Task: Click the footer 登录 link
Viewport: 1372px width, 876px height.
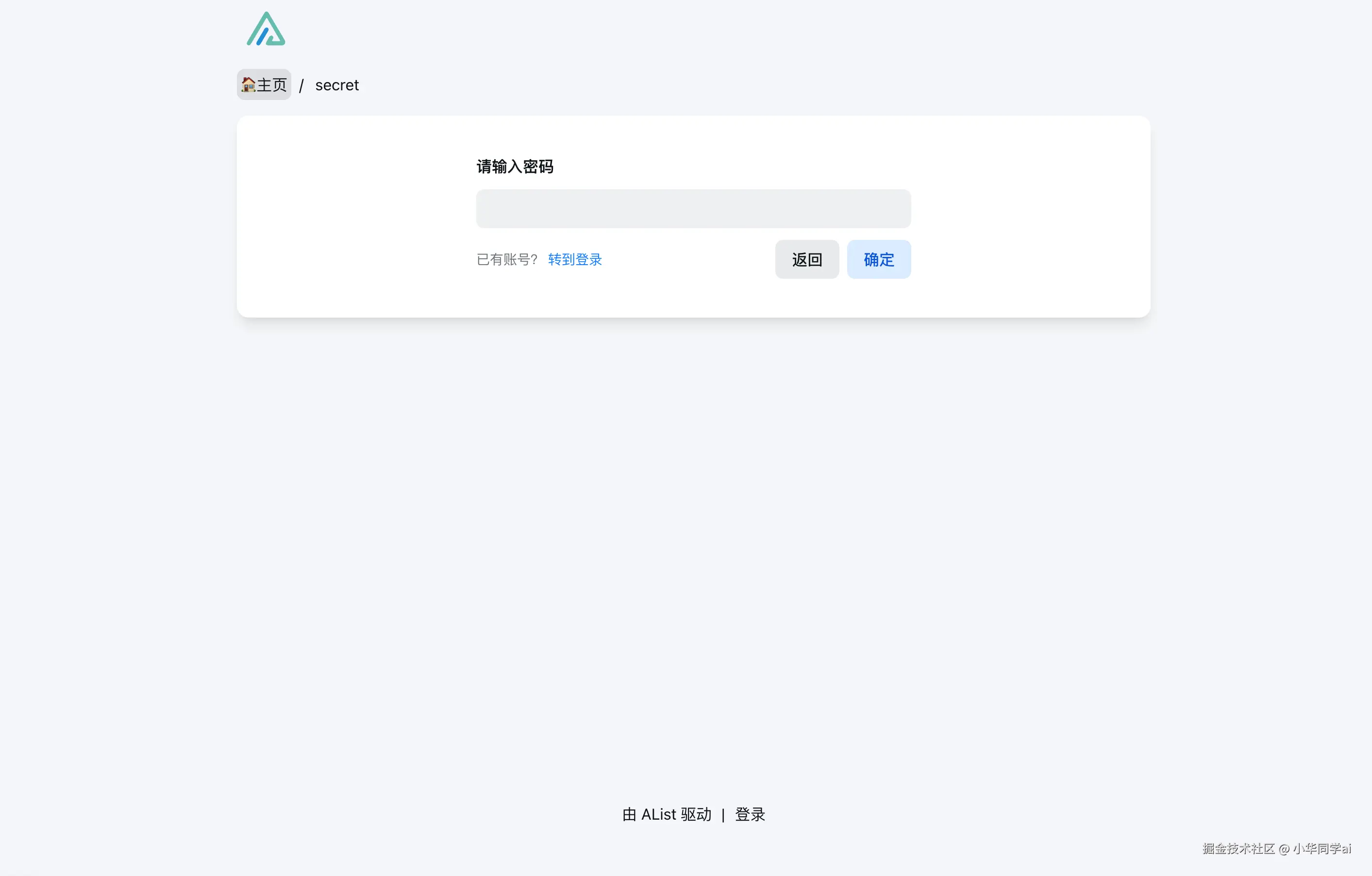Action: (749, 814)
